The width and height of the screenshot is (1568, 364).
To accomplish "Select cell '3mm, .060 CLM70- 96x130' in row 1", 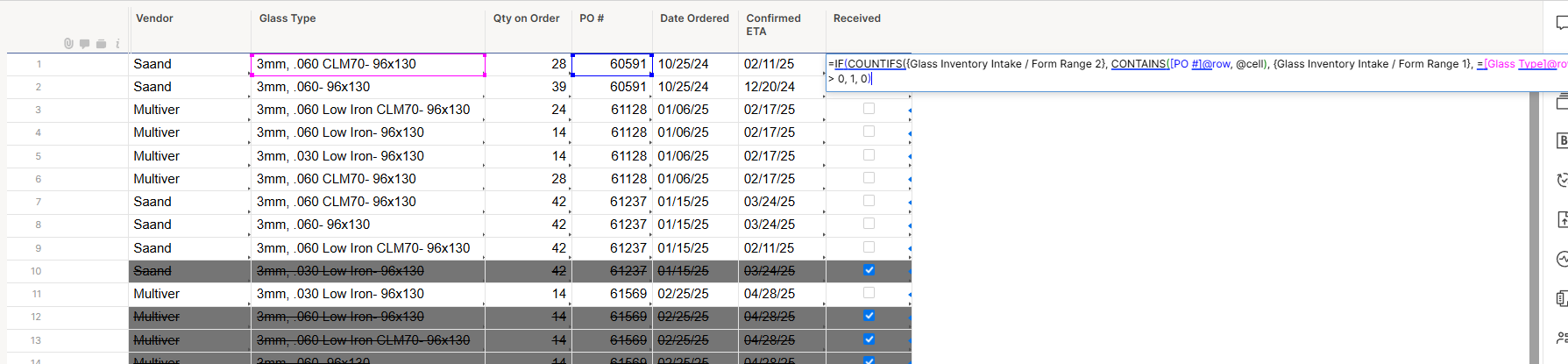I will (x=368, y=64).
